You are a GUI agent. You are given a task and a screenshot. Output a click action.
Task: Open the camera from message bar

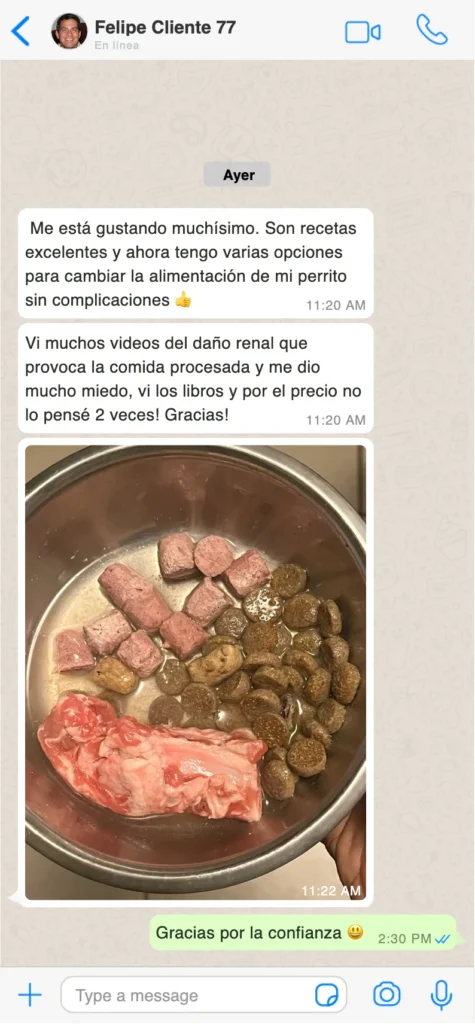[x=387, y=995]
